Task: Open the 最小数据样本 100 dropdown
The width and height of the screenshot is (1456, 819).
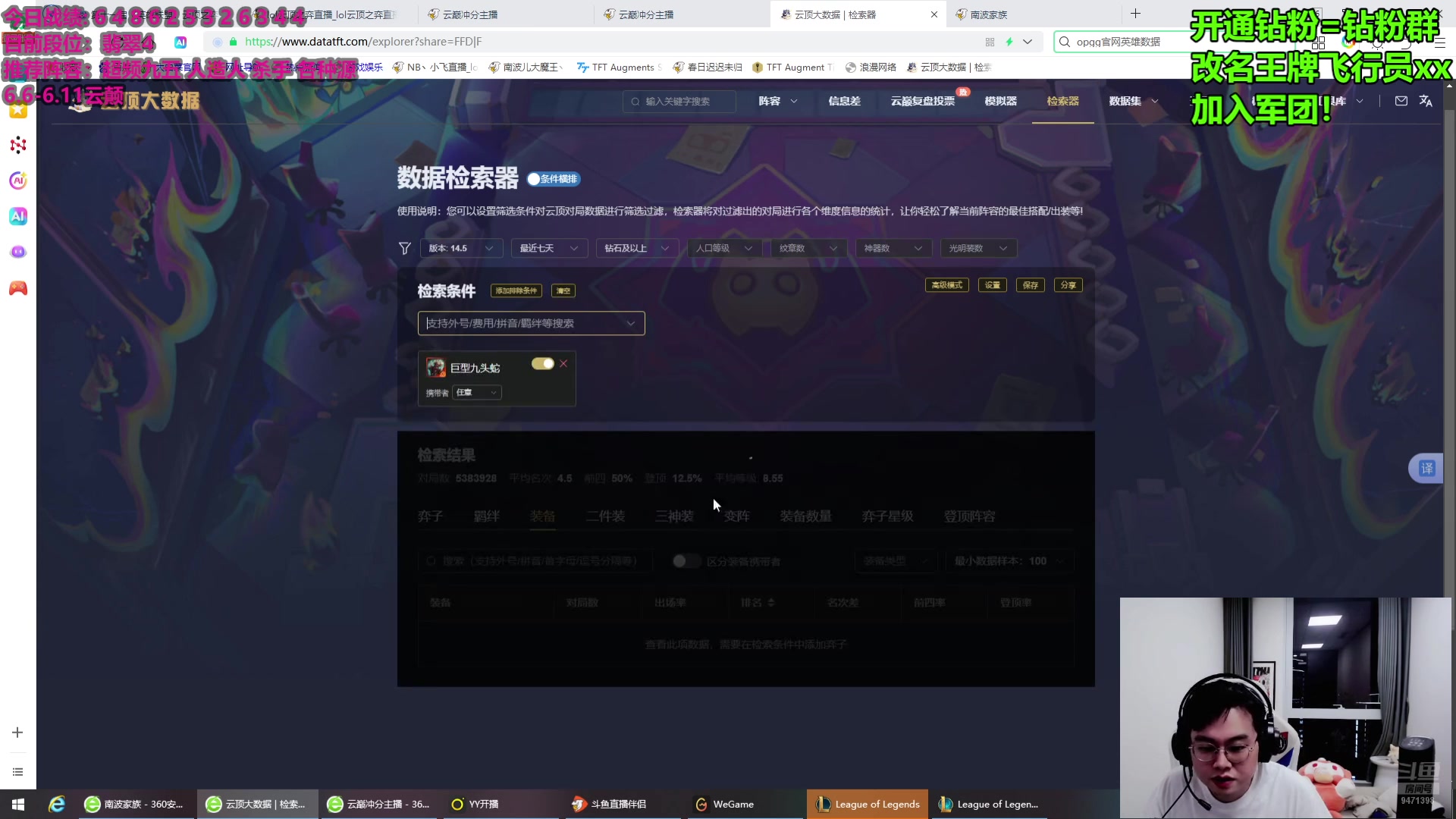Action: [x=1009, y=561]
